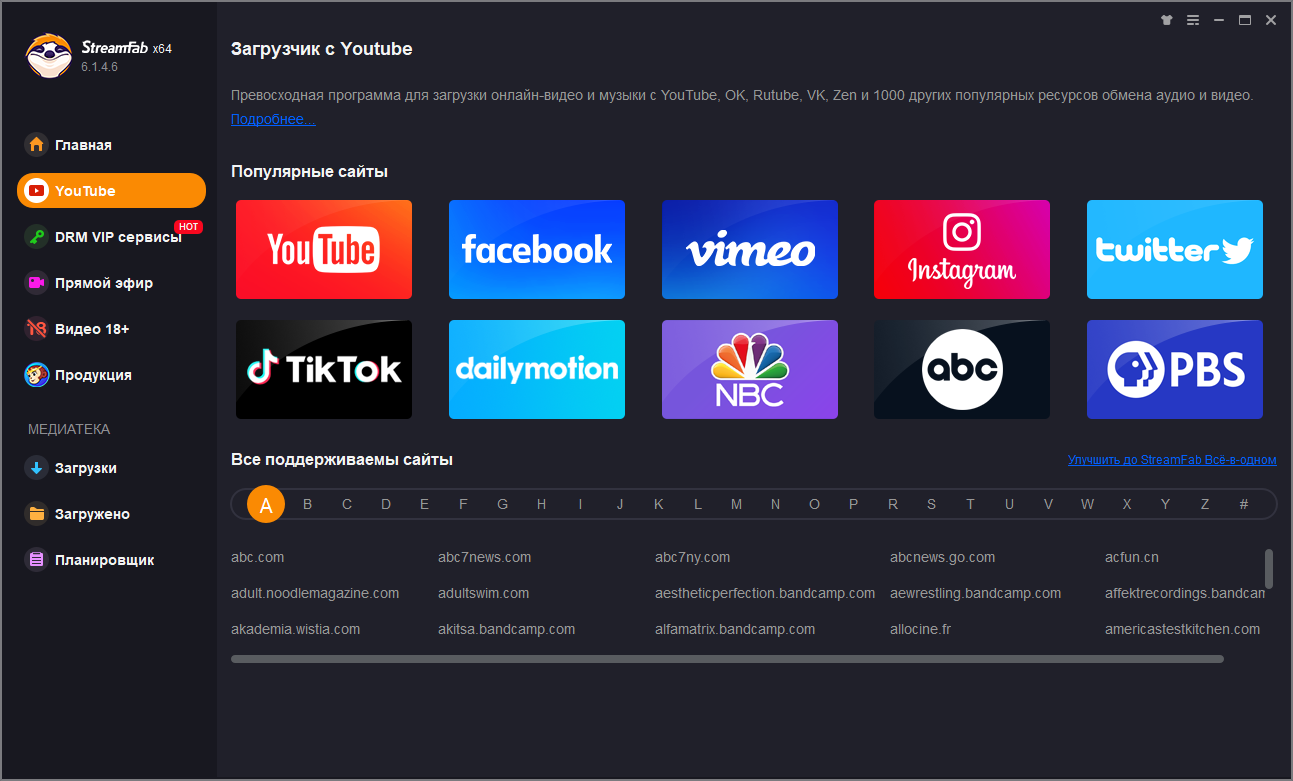Click the abc7ny.com site entry
This screenshot has height=781, width=1293.
[x=693, y=557]
